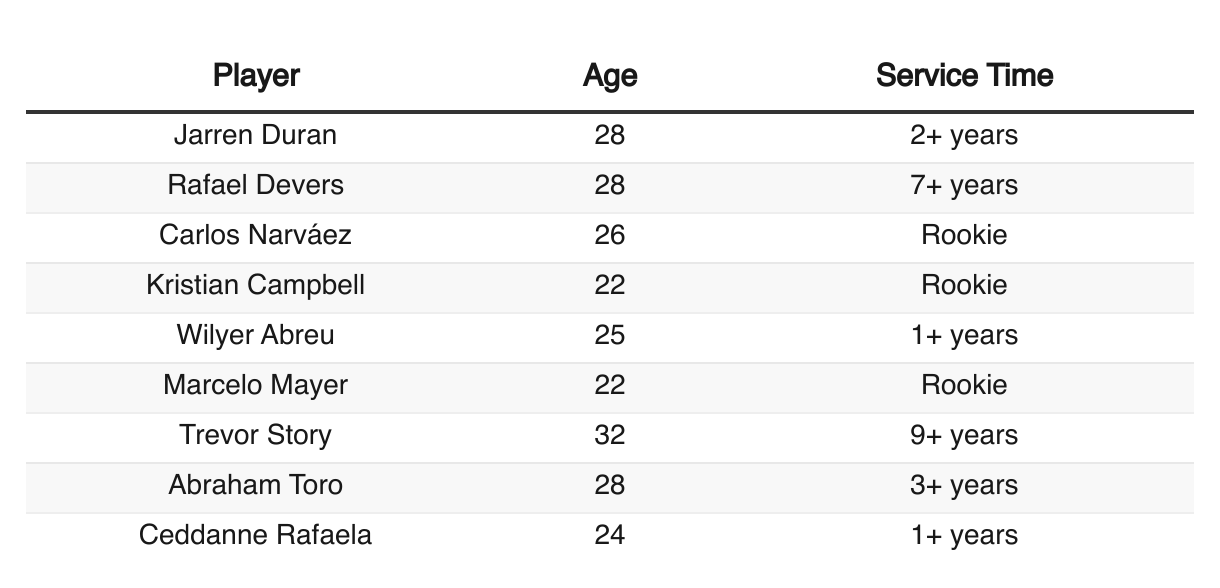Click Kristian Campbell player name
Viewport: 1220px width, 588px height.
(256, 285)
